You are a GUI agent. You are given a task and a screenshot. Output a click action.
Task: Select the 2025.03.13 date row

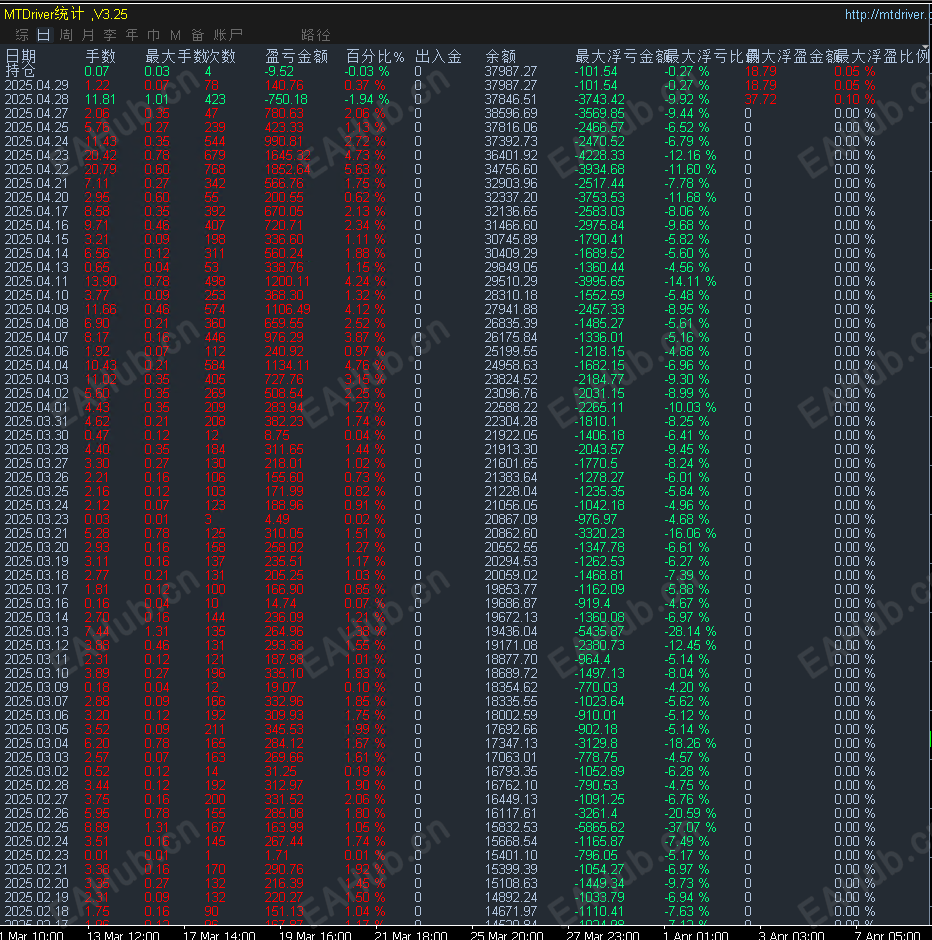(x=37, y=631)
